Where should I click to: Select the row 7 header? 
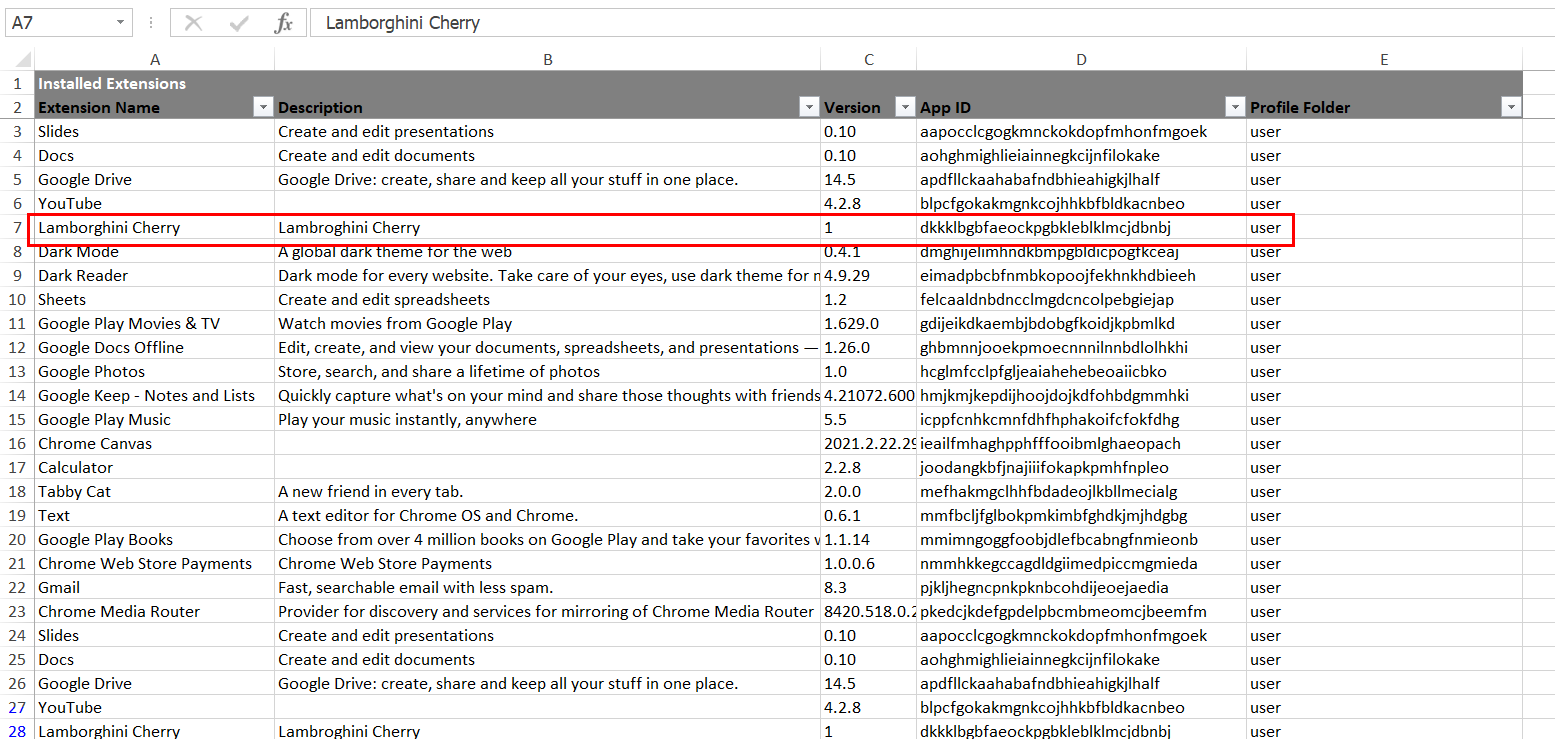[x=17, y=227]
